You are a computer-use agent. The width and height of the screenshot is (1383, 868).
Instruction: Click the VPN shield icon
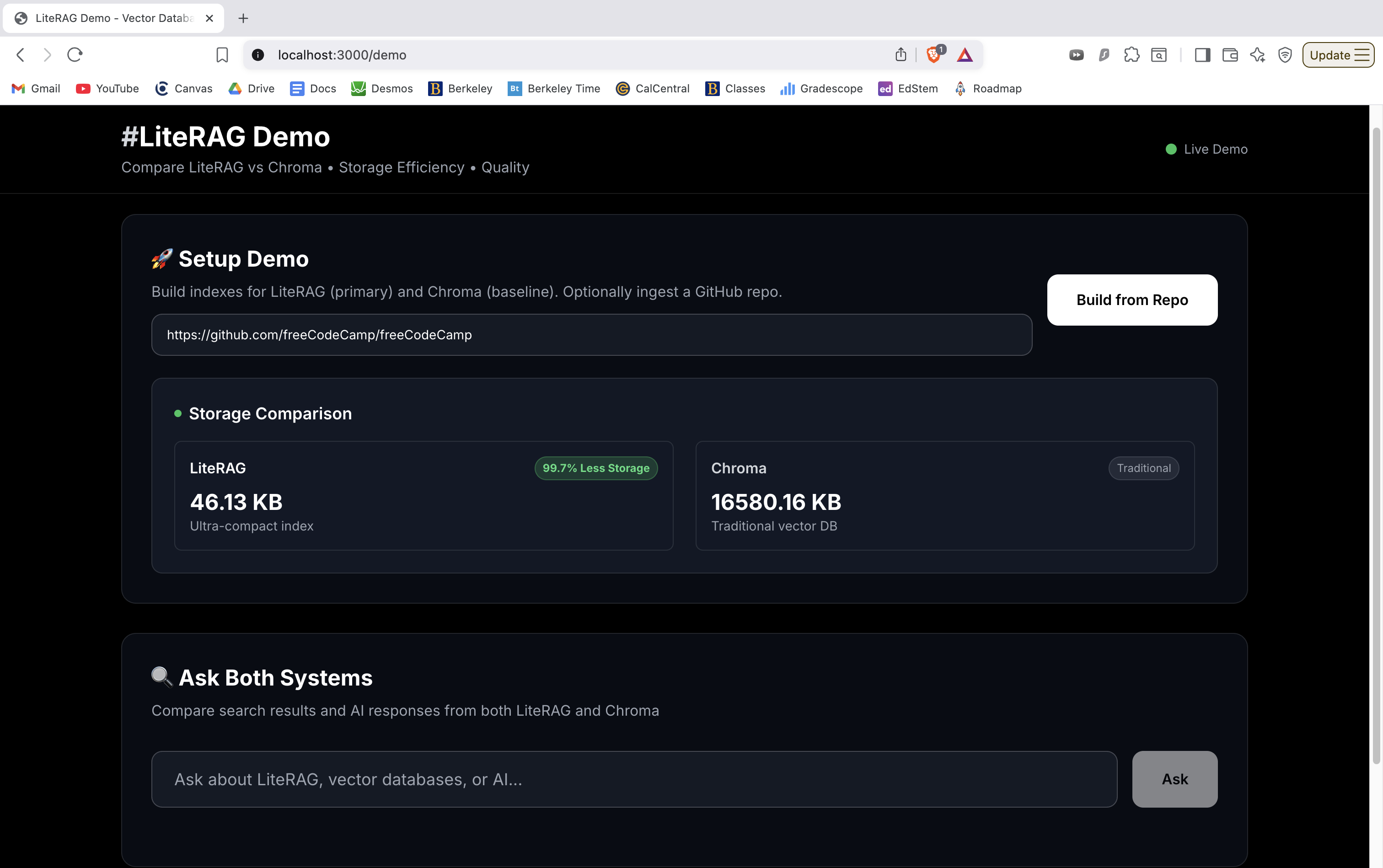point(1285,54)
